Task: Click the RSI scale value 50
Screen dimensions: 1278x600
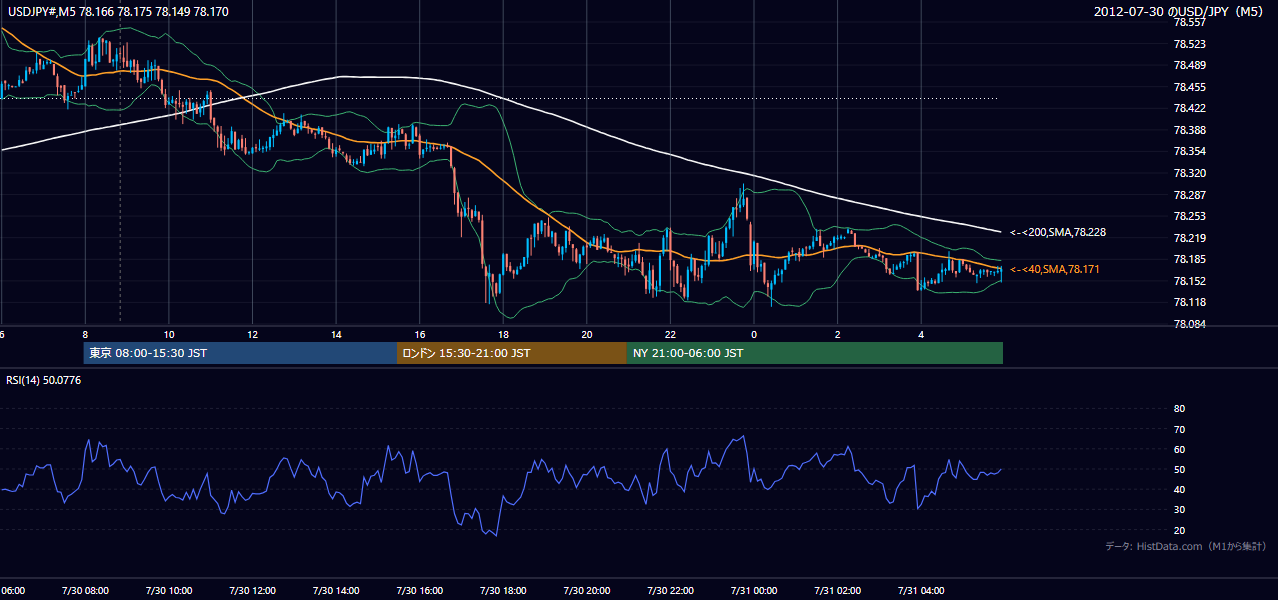Action: tap(1180, 470)
